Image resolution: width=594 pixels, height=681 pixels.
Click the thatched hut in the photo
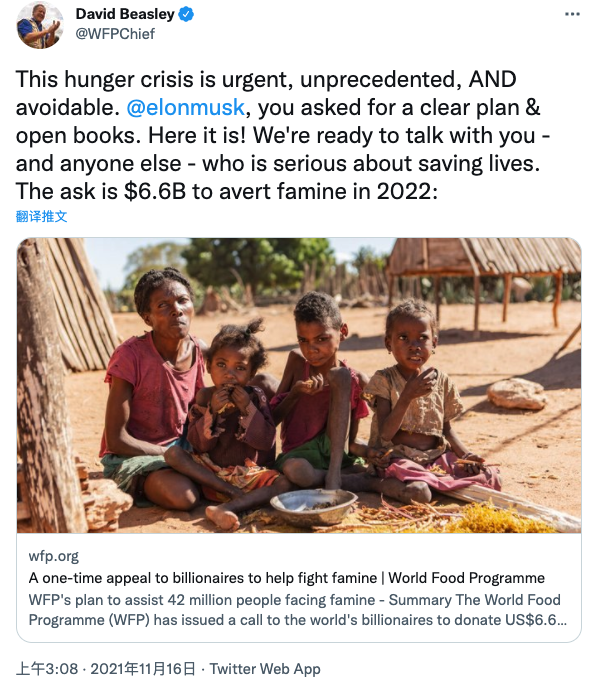tap(483, 280)
